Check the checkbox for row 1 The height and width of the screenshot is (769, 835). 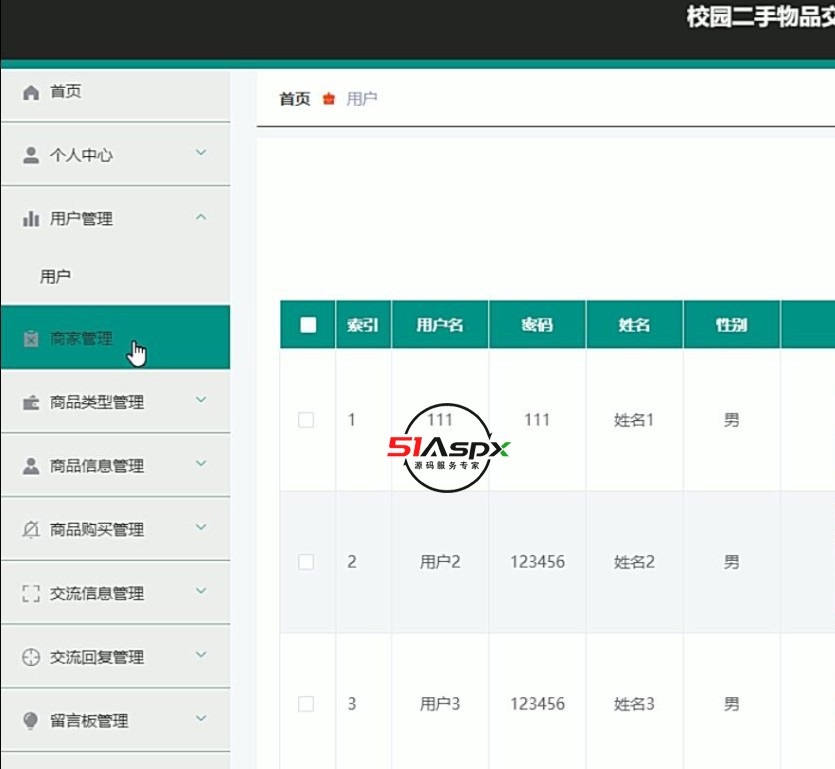point(306,420)
